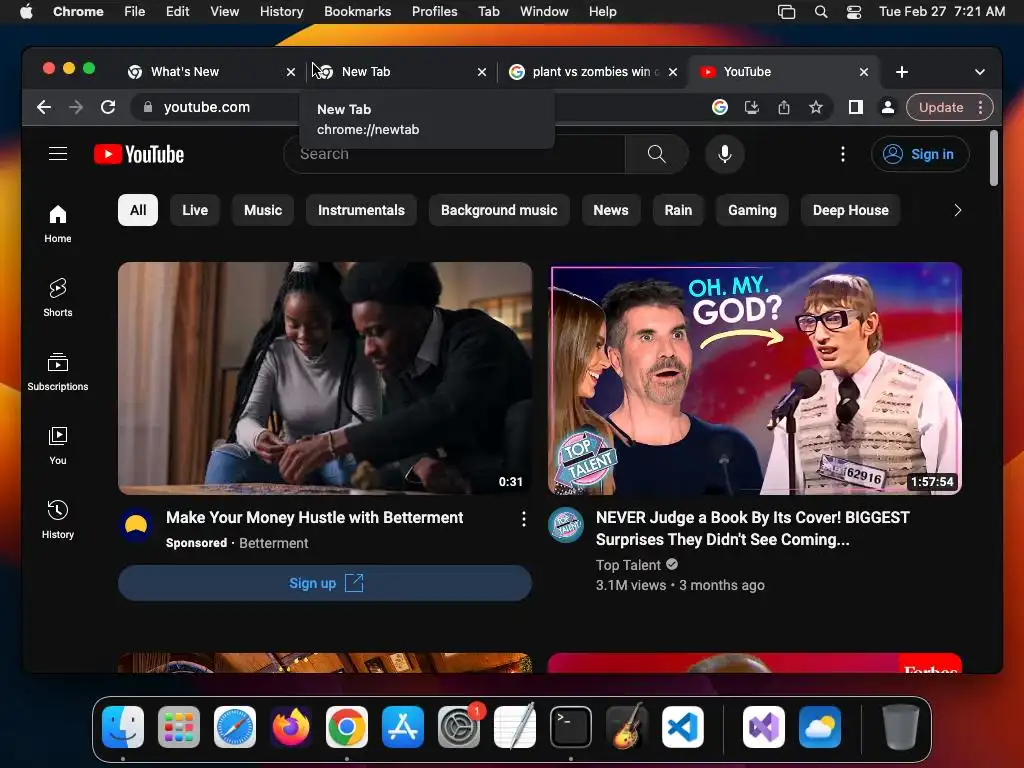Open the View menu in menu bar

point(224,12)
